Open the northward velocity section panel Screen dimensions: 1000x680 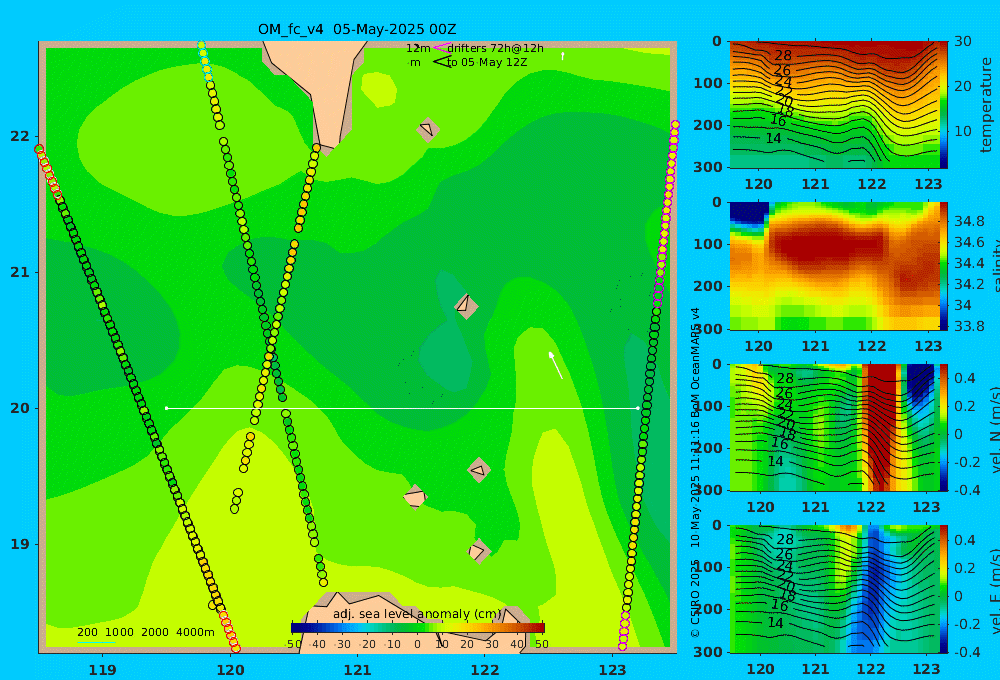pos(833,427)
